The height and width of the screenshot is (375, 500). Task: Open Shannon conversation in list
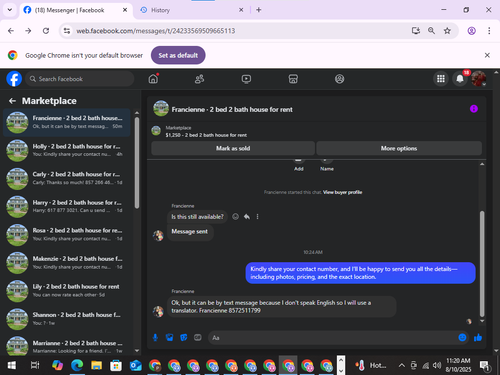[67, 319]
